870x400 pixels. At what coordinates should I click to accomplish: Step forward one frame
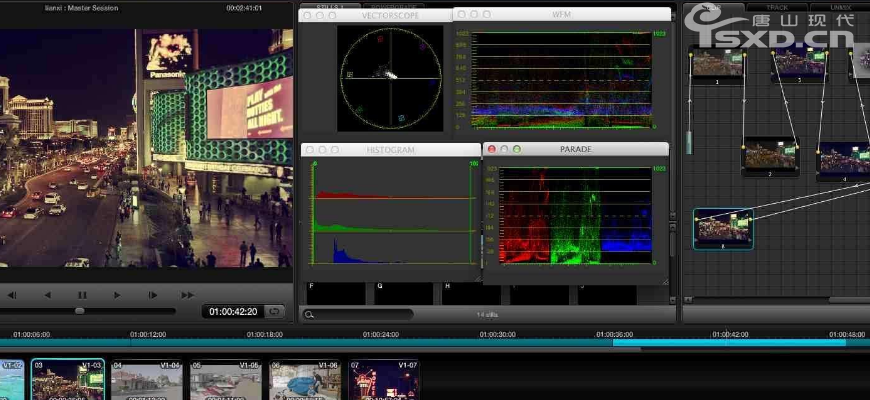coord(152,295)
